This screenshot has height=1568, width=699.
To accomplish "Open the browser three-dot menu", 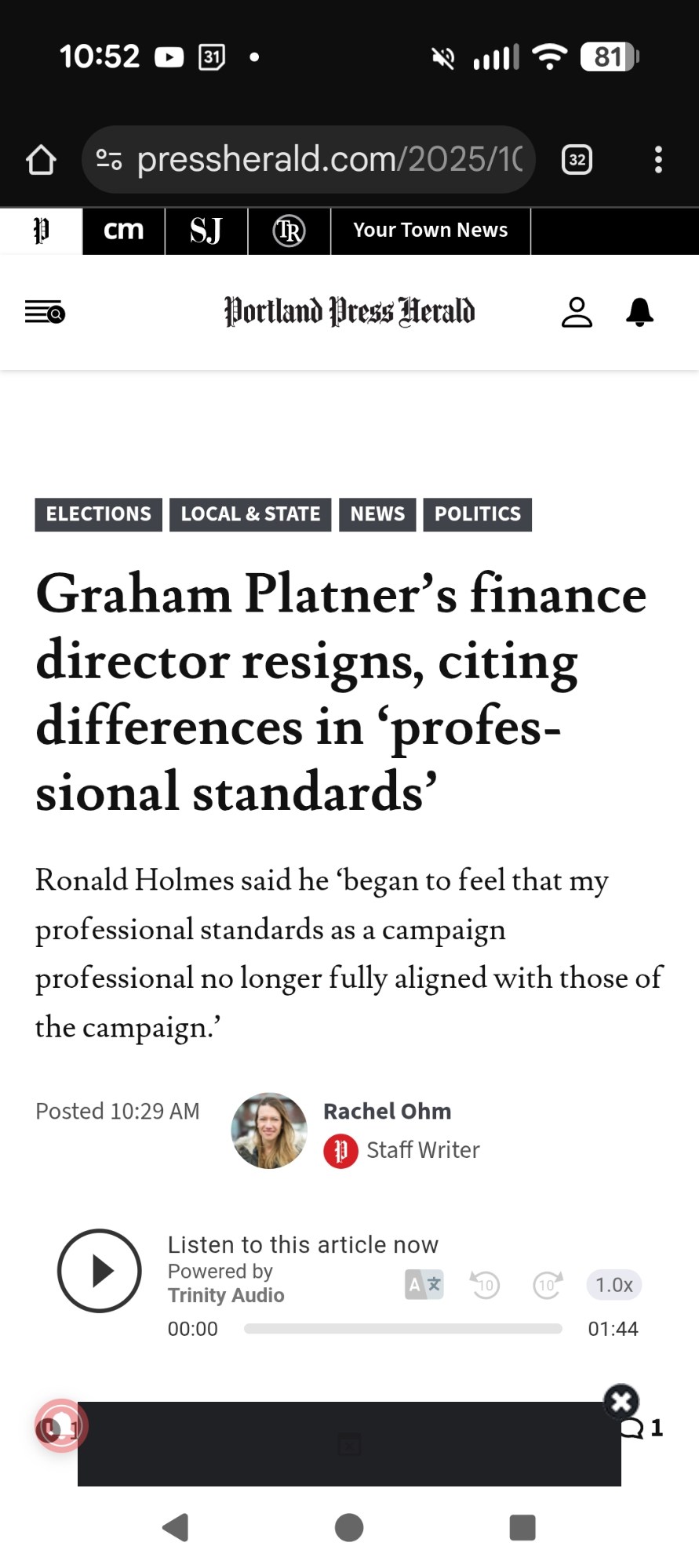I will [x=658, y=160].
